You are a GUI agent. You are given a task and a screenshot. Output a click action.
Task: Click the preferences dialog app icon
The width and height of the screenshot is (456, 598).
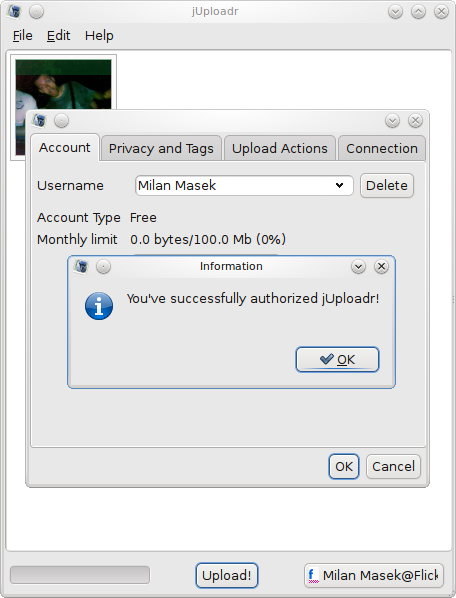(39, 121)
